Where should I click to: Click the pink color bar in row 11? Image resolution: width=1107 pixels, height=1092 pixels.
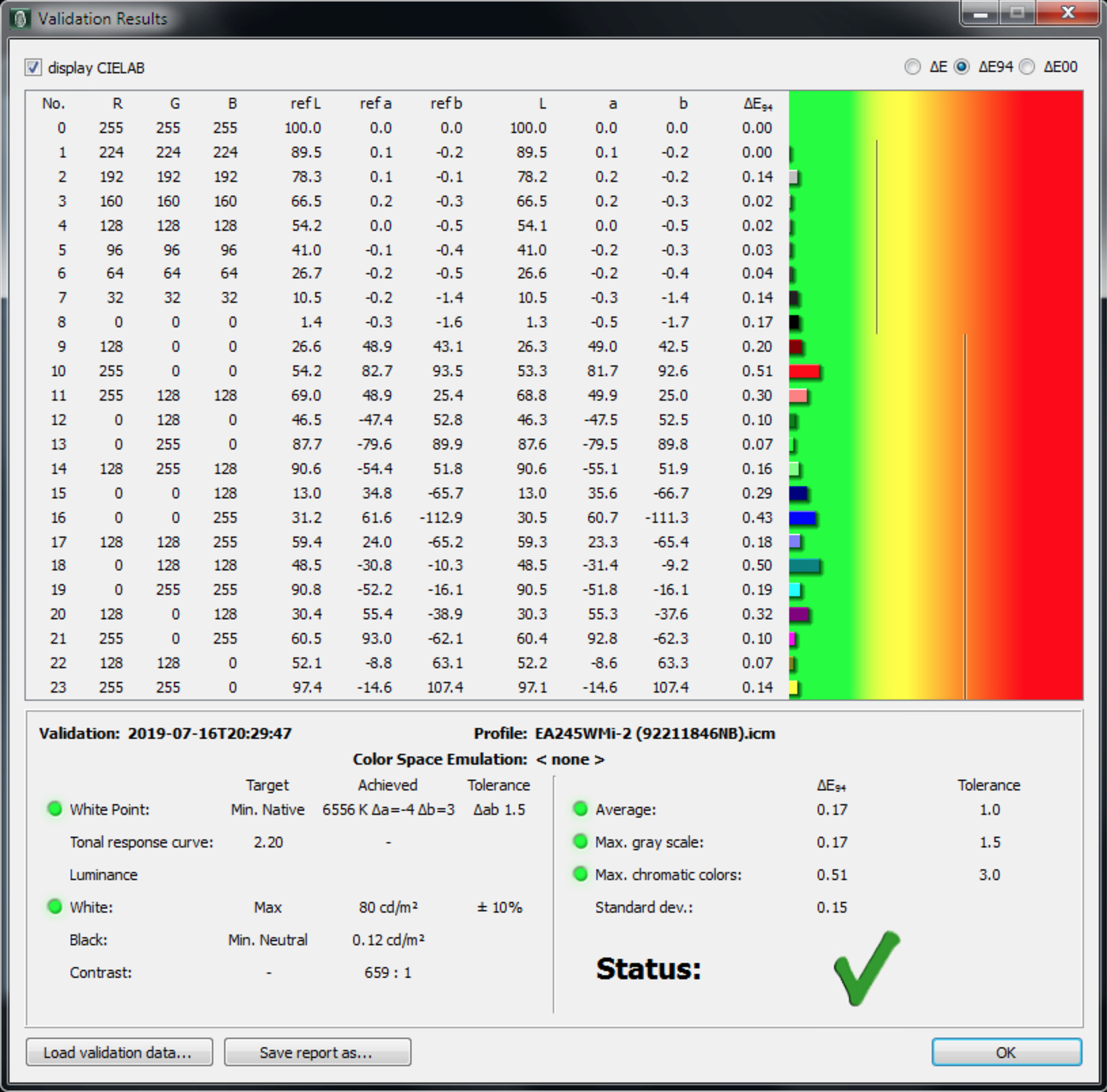798,396
